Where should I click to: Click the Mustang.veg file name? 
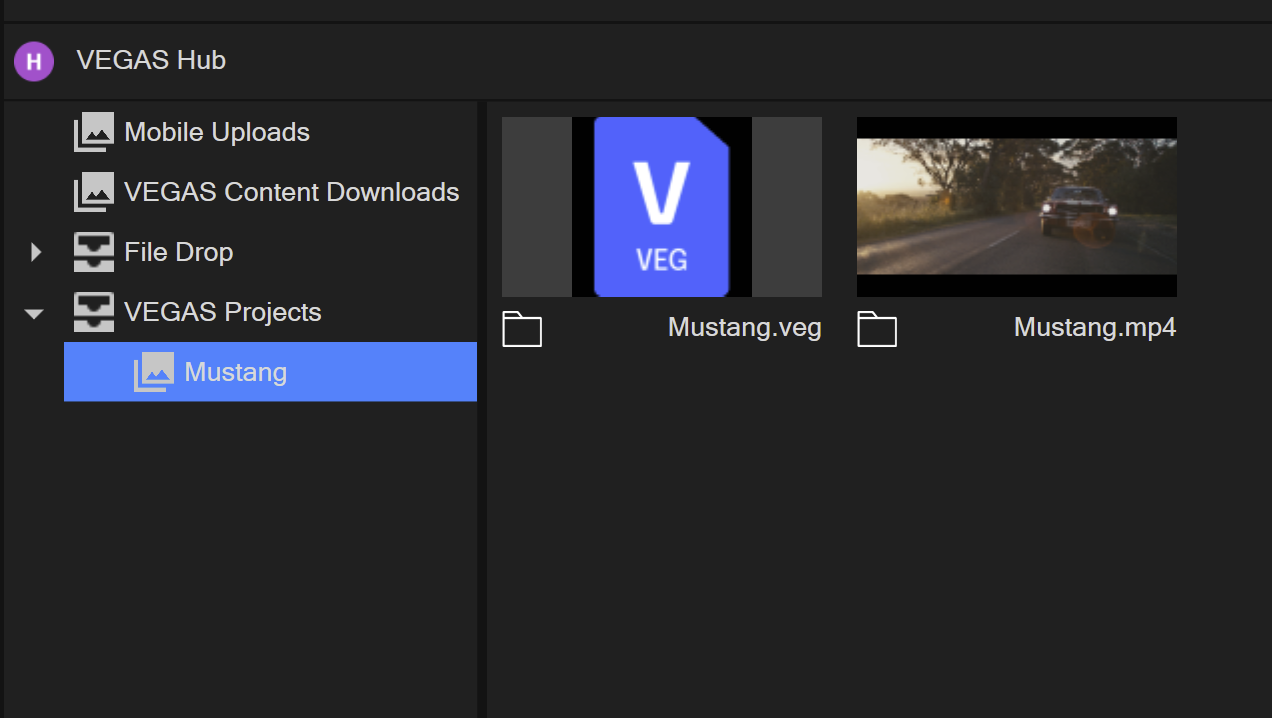744,328
